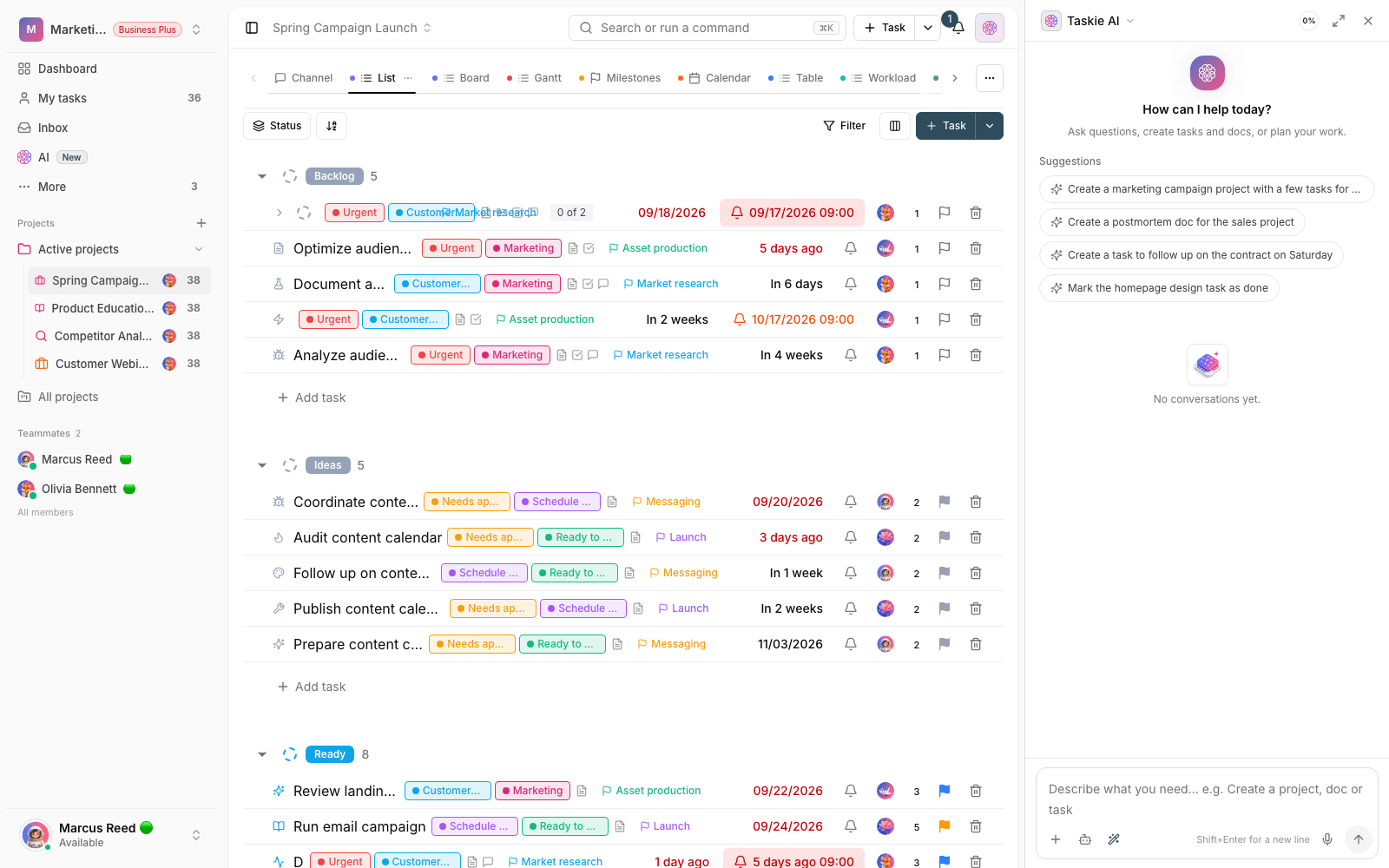Viewport: 1389px width, 868px height.
Task: Click Add task under Backlog group
Action: coord(312,398)
